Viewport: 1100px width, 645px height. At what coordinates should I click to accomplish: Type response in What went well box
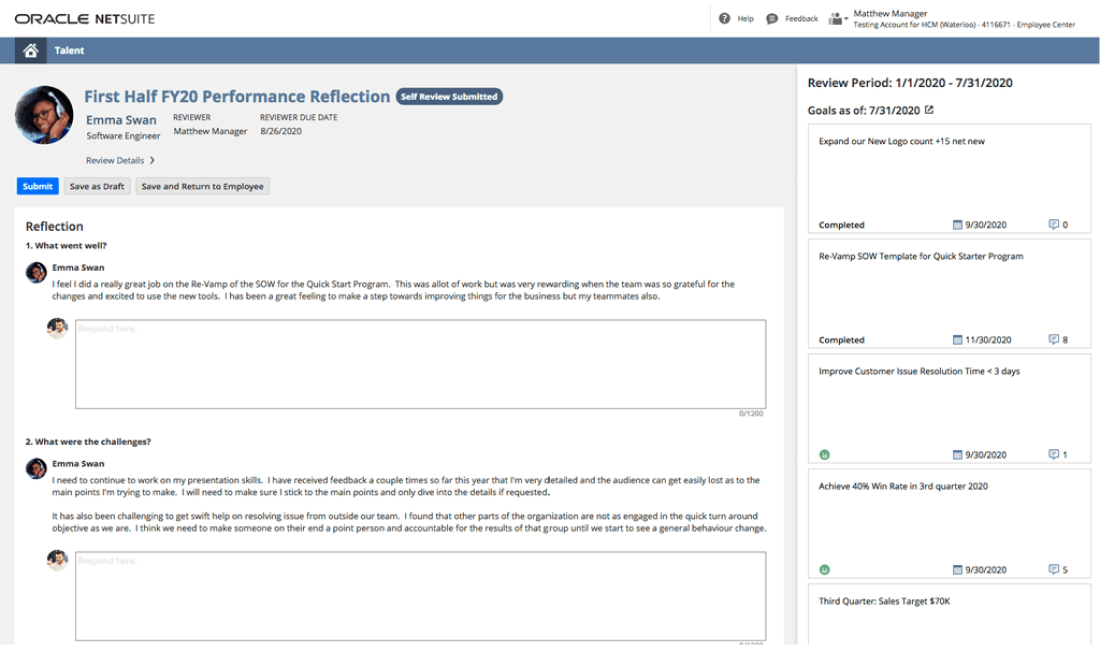pos(420,364)
